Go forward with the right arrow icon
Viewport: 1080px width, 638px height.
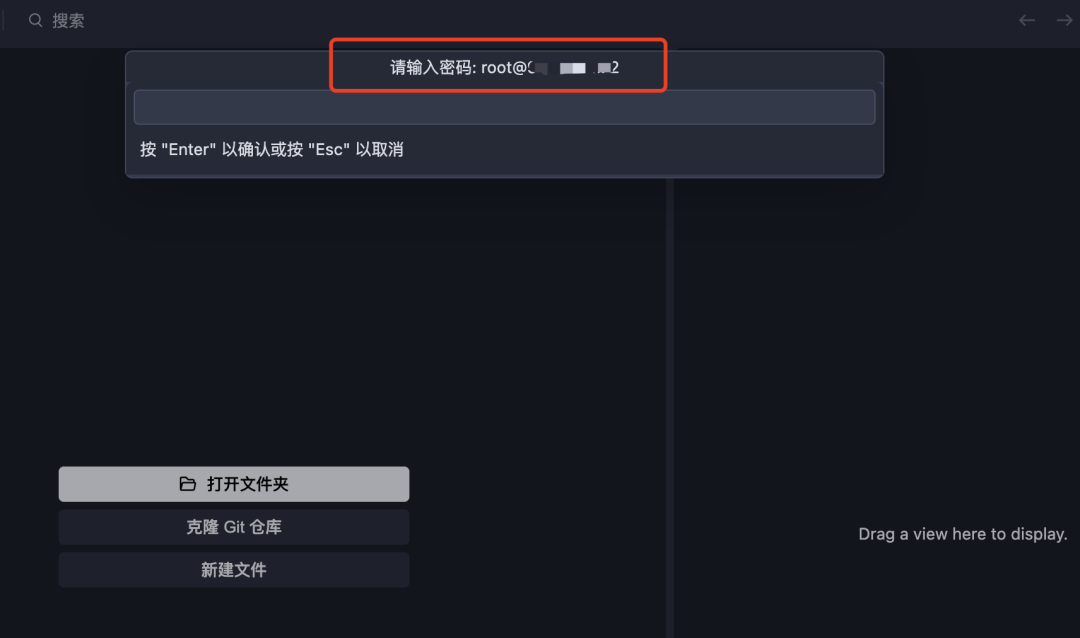[x=1064, y=21]
